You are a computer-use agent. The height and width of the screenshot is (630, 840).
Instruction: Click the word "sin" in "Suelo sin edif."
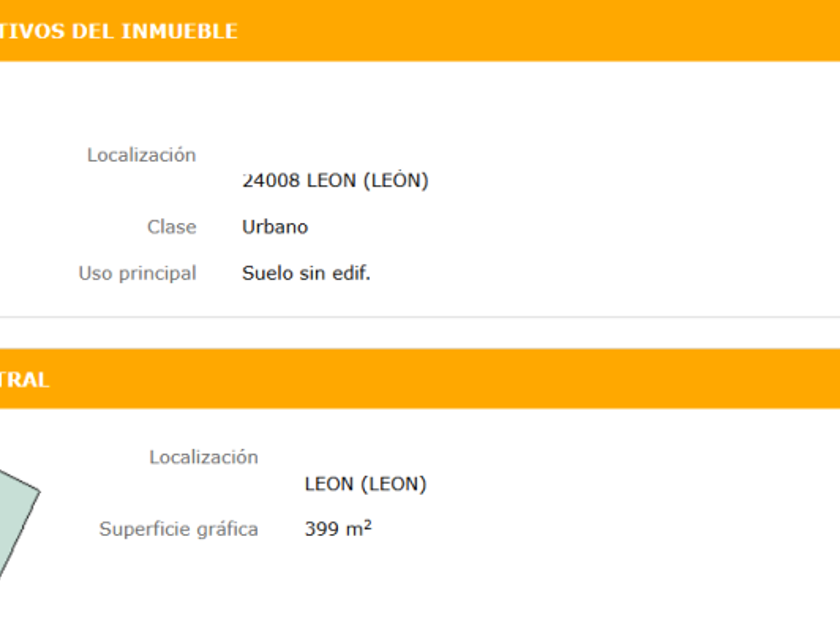312,273
